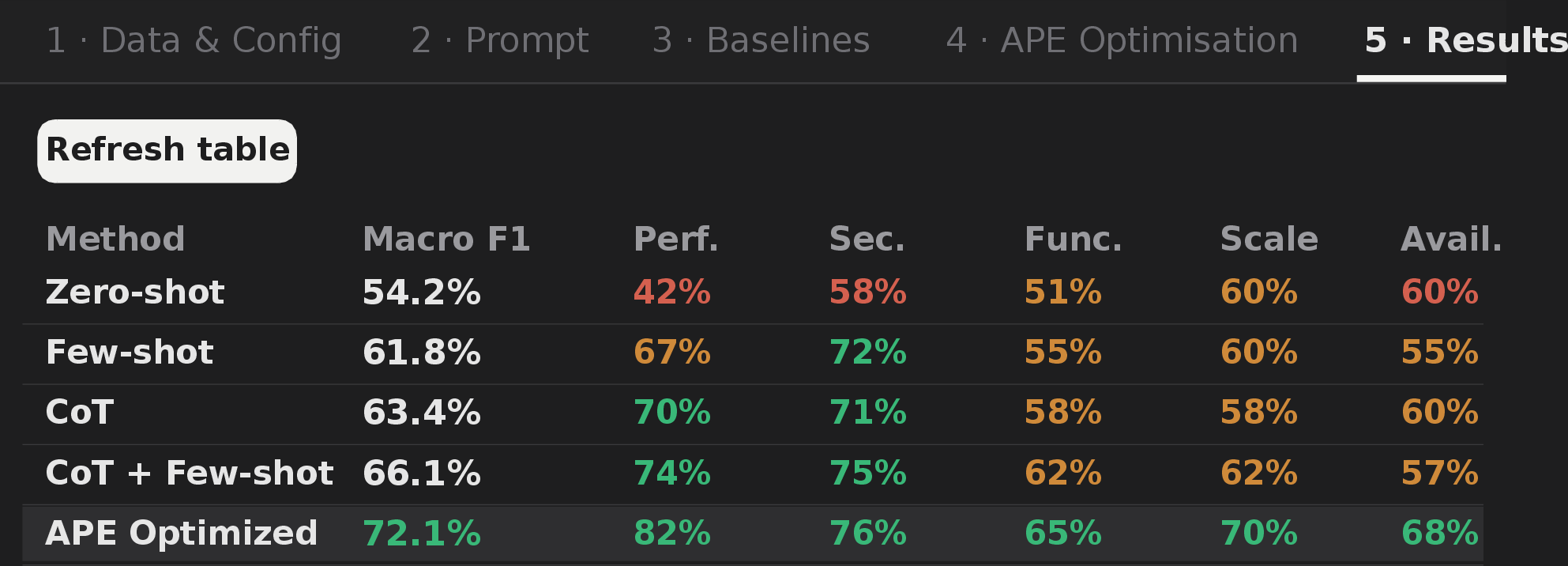Click the Avail. column header

1451,239
